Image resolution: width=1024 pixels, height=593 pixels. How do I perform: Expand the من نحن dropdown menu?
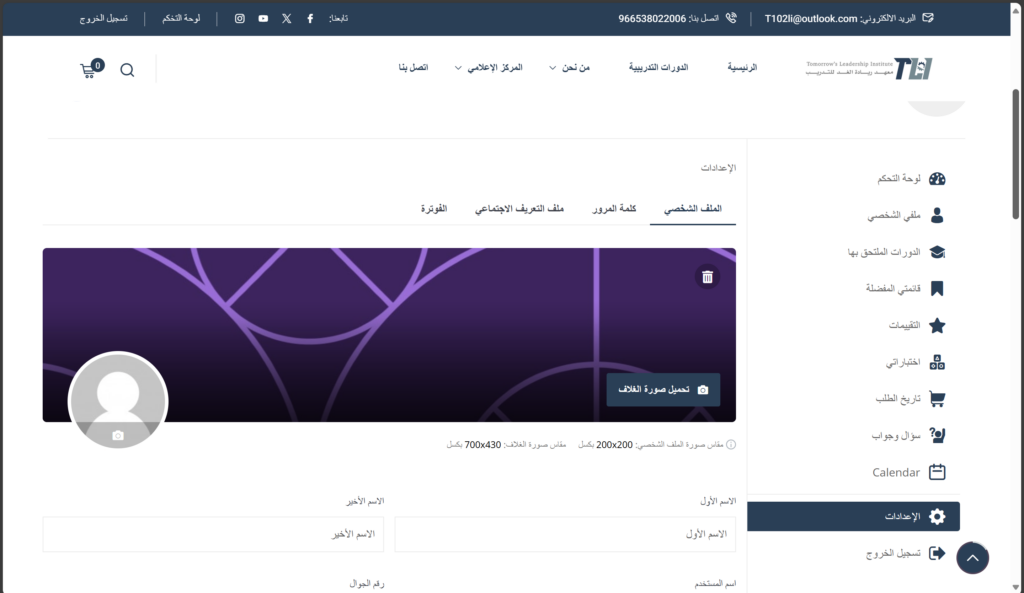coord(570,67)
